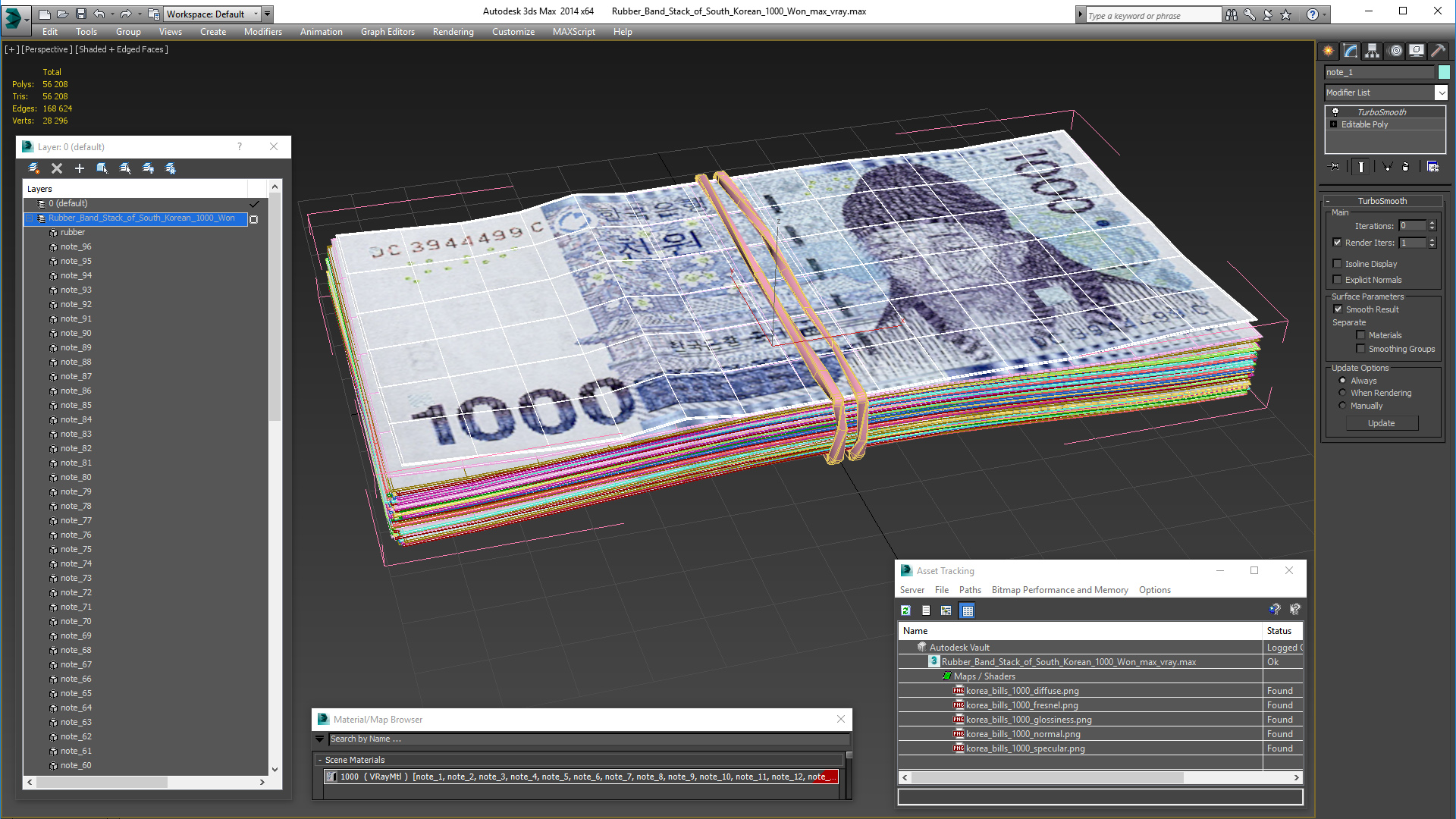Click Delete Layer X icon in Layer dialog

pyautogui.click(x=57, y=168)
